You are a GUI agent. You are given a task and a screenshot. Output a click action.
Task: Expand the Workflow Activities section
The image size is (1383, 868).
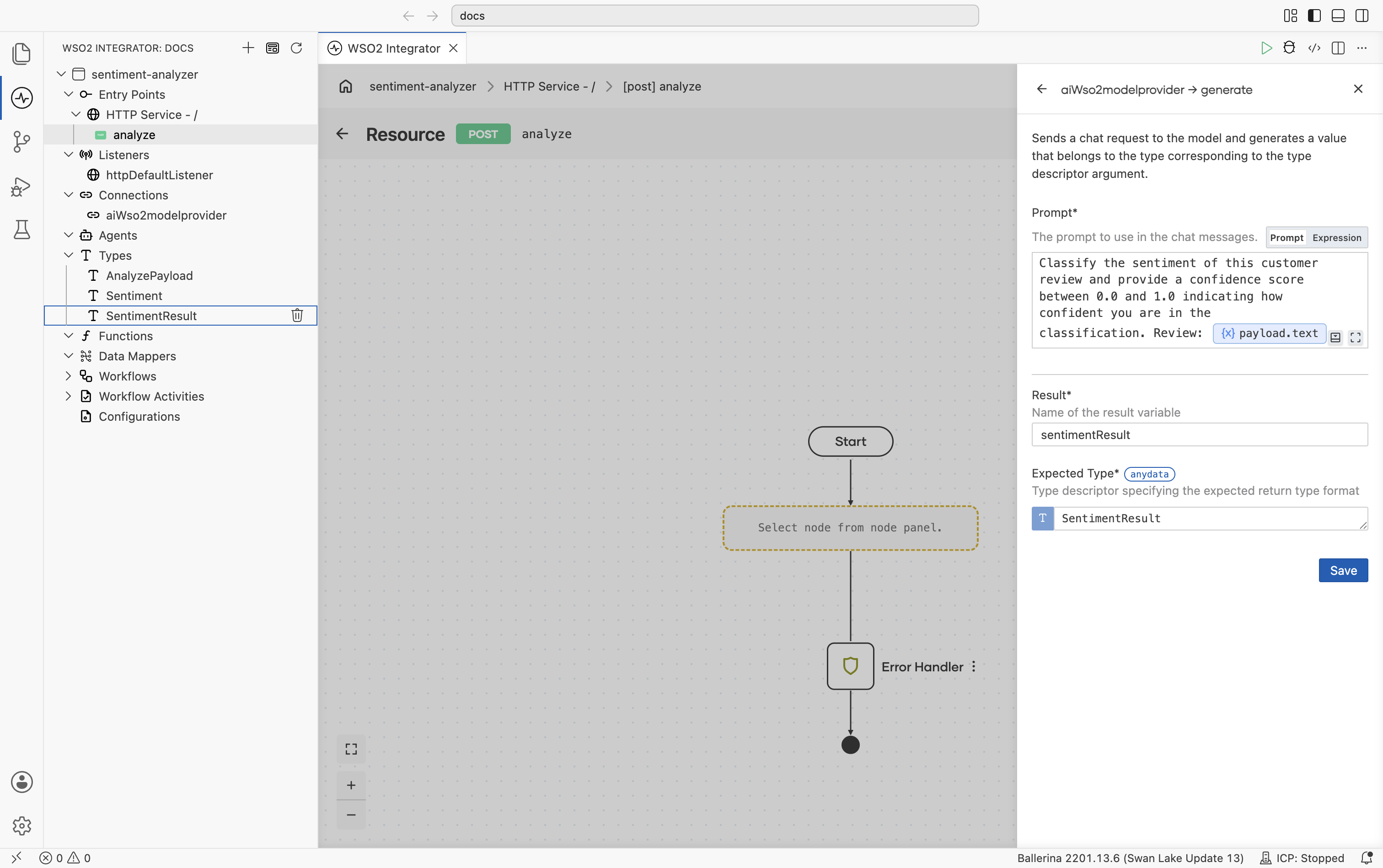68,396
